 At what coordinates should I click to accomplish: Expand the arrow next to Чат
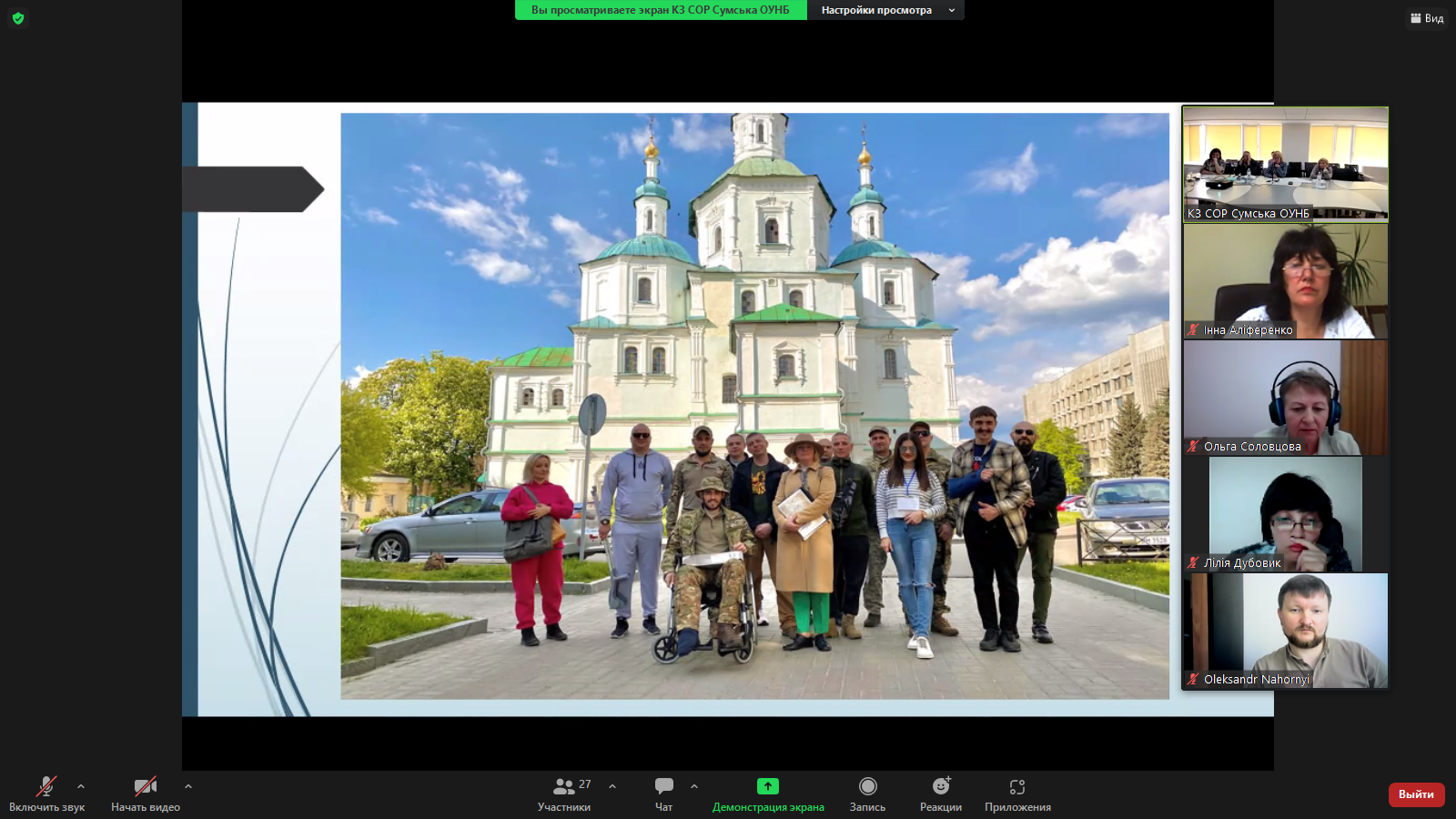[x=694, y=786]
